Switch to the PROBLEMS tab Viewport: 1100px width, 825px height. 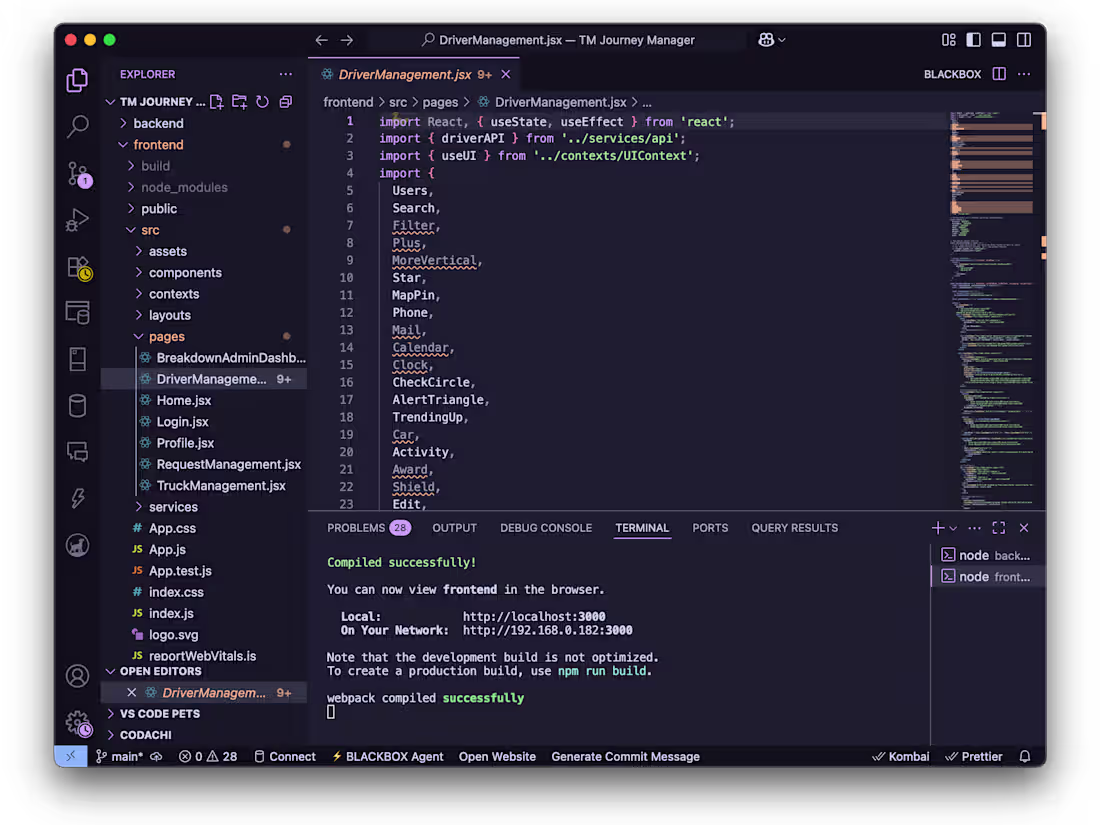pyautogui.click(x=356, y=528)
